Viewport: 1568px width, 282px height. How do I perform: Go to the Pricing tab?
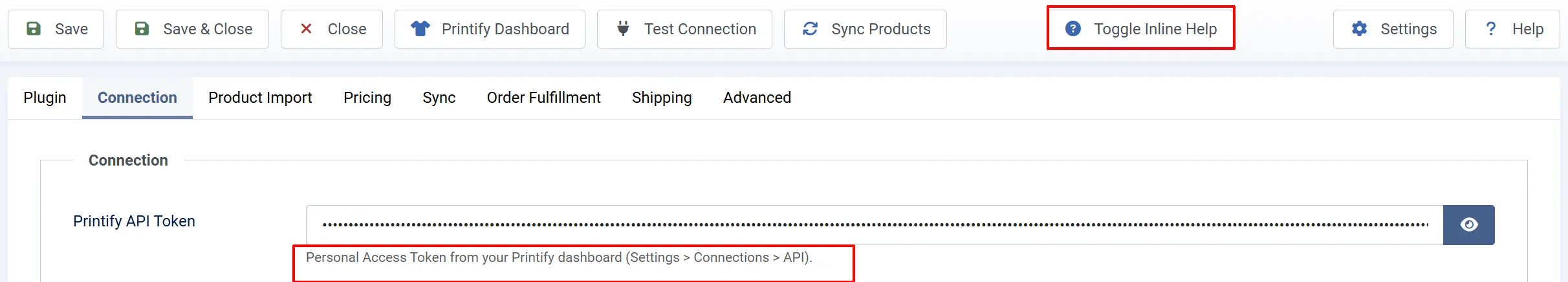point(367,98)
